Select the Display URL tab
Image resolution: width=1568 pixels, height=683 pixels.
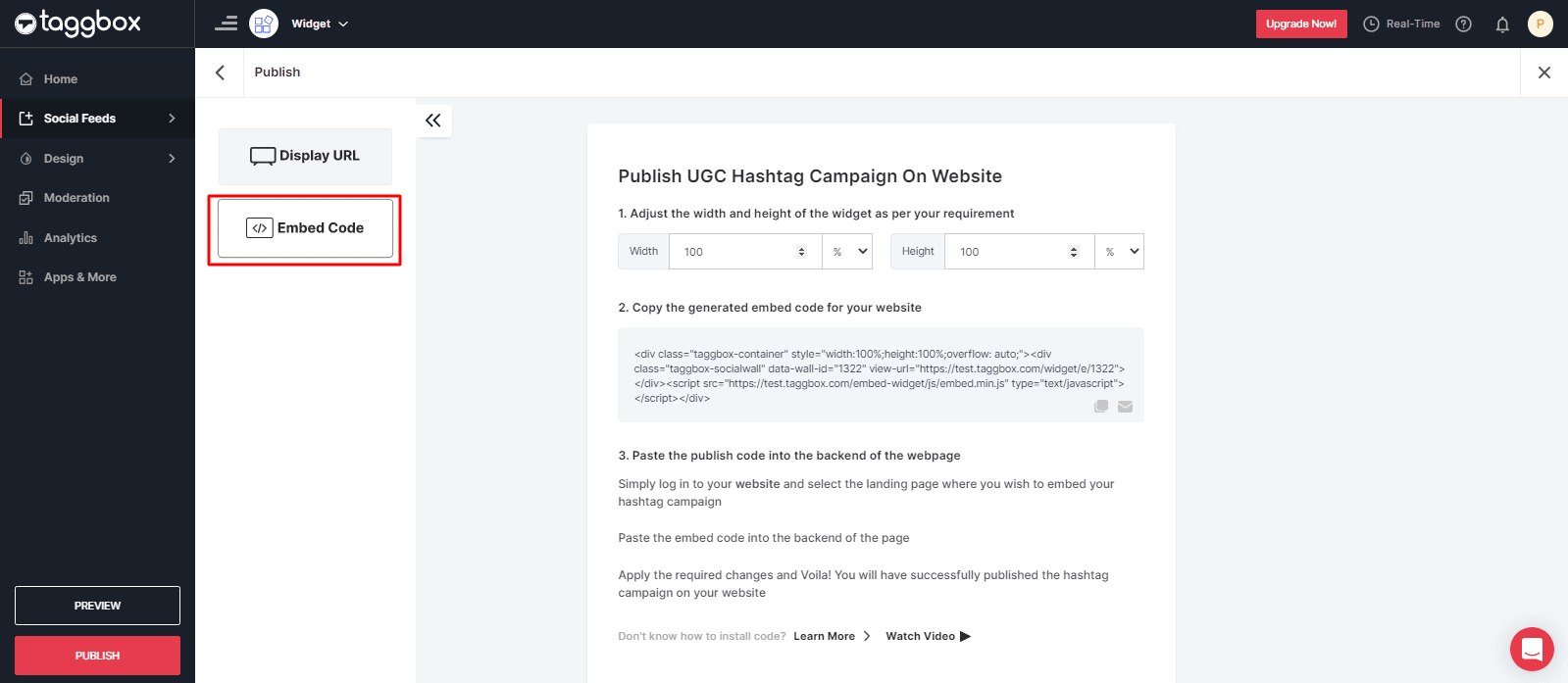(x=305, y=156)
